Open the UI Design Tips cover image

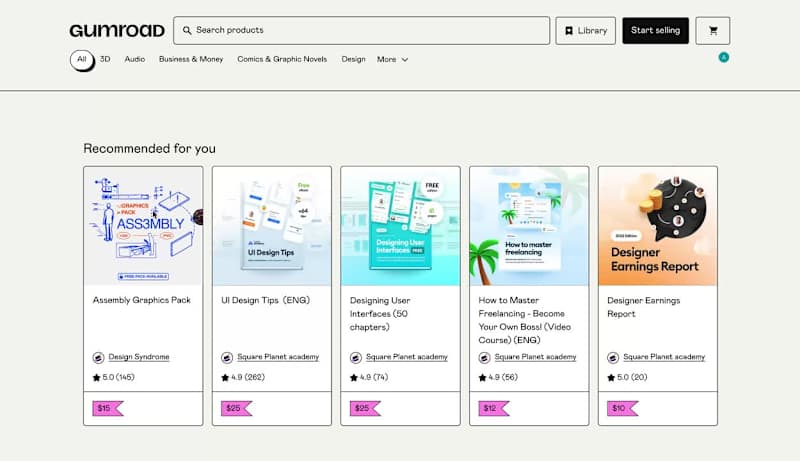(271, 226)
